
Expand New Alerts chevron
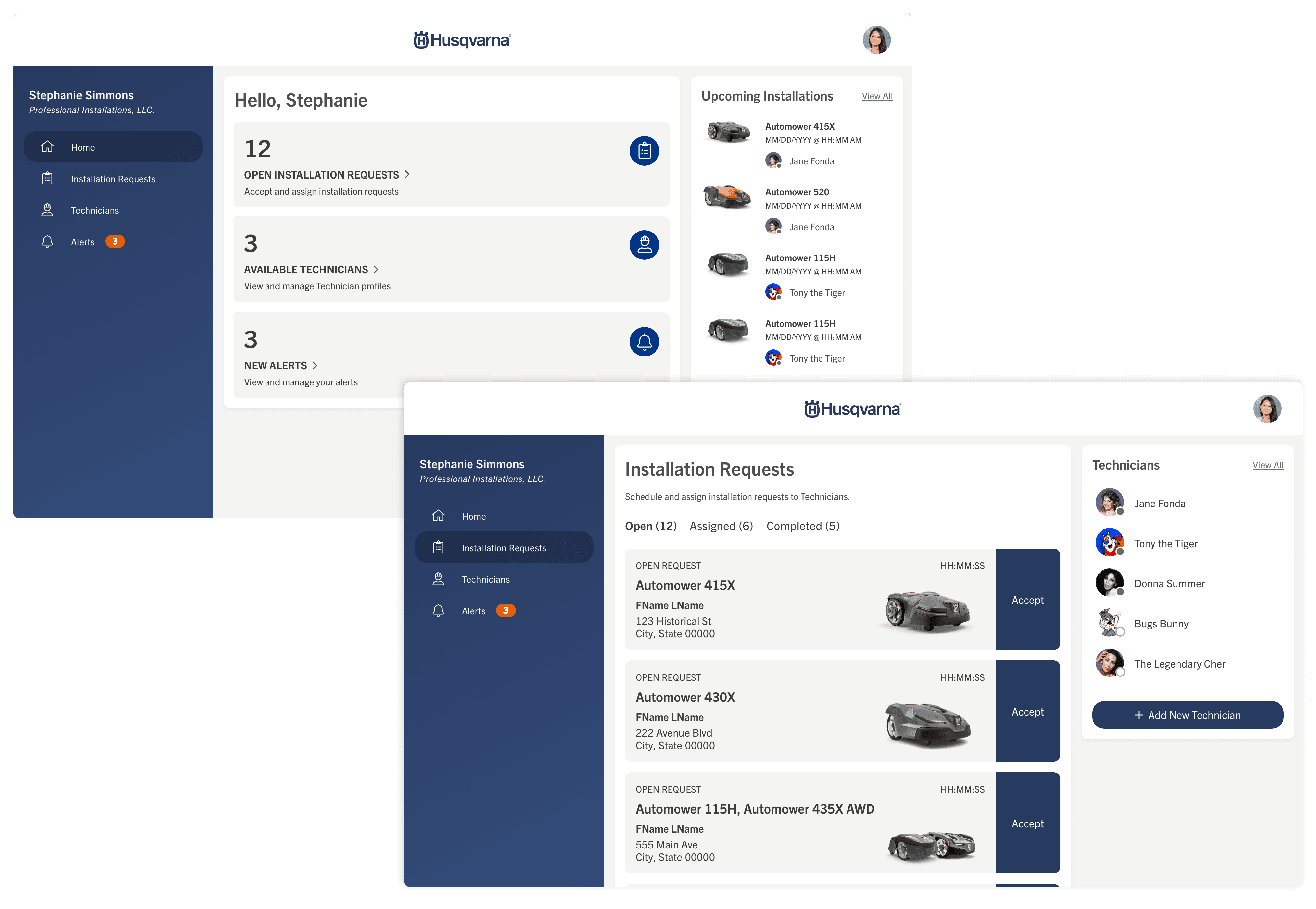pos(315,366)
